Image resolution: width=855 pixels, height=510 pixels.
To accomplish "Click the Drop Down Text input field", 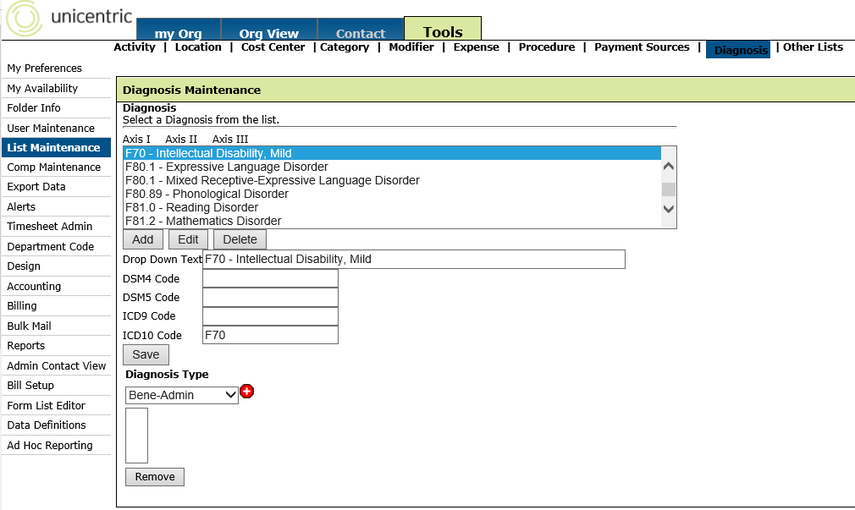I will [414, 259].
